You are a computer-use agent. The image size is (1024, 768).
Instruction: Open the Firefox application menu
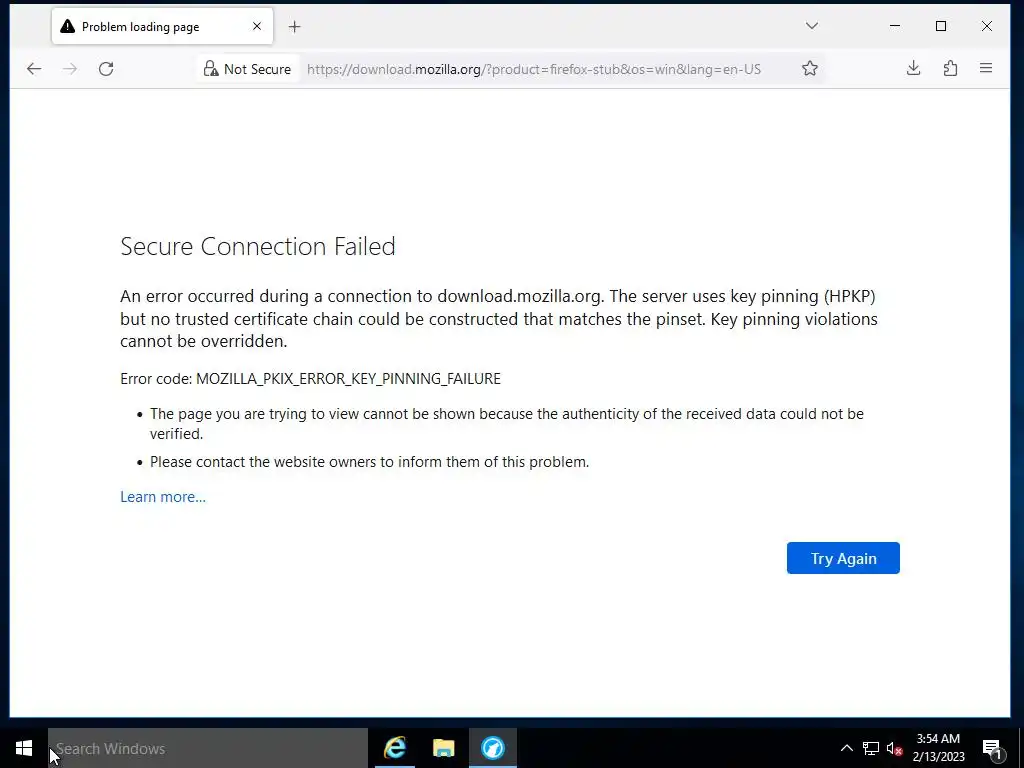click(986, 69)
